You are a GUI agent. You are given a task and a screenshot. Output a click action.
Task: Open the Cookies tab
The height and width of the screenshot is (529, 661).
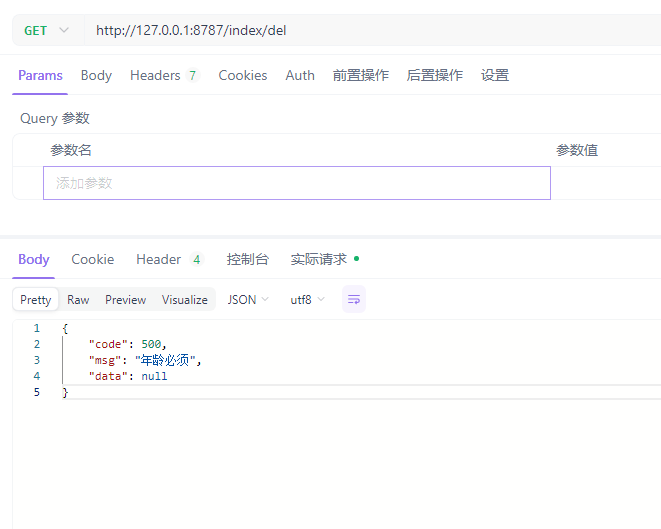(242, 75)
